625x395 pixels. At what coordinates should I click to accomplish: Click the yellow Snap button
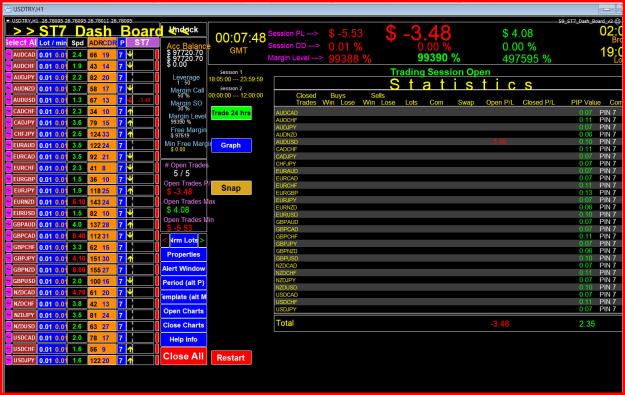coord(231,188)
